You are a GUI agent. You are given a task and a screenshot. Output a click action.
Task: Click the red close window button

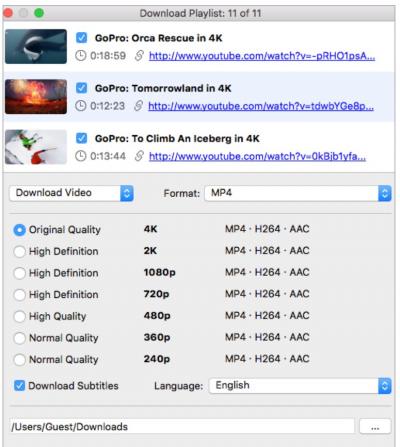[x=8, y=13]
